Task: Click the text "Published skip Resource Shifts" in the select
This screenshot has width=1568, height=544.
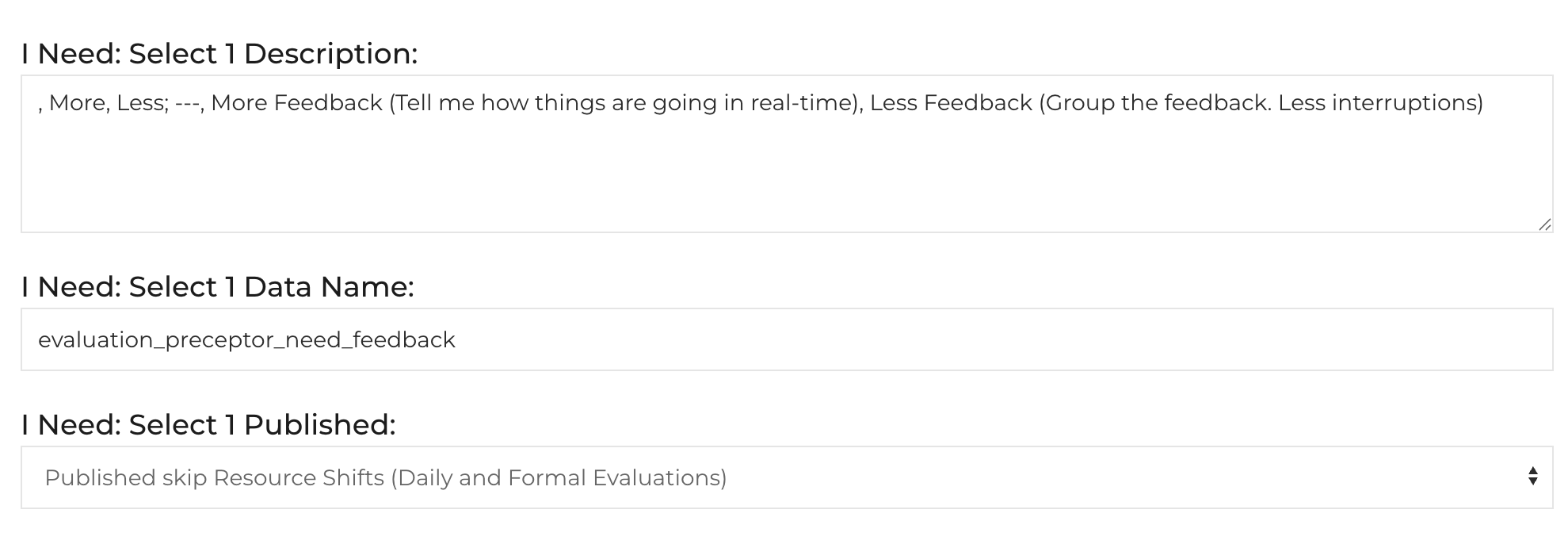Action: coord(214,478)
